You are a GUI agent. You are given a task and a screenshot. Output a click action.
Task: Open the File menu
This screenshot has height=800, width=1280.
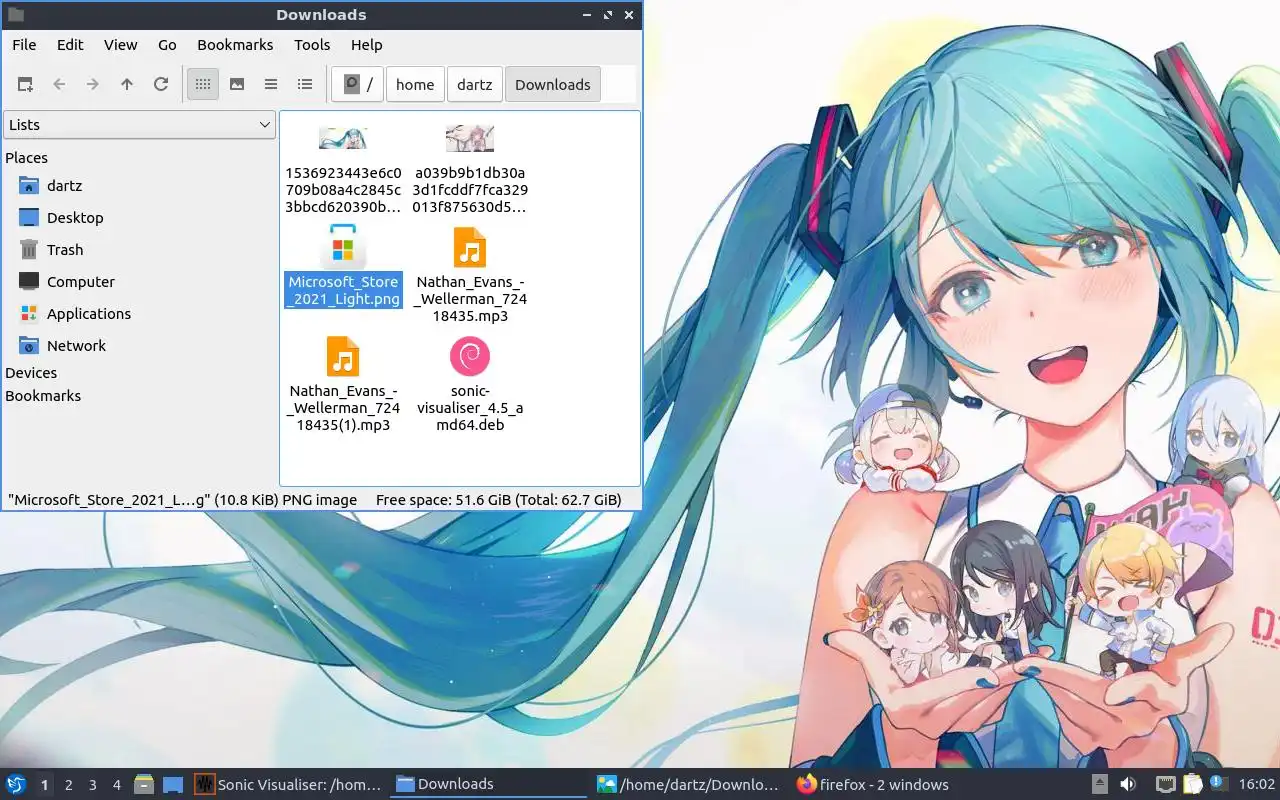[24, 45]
